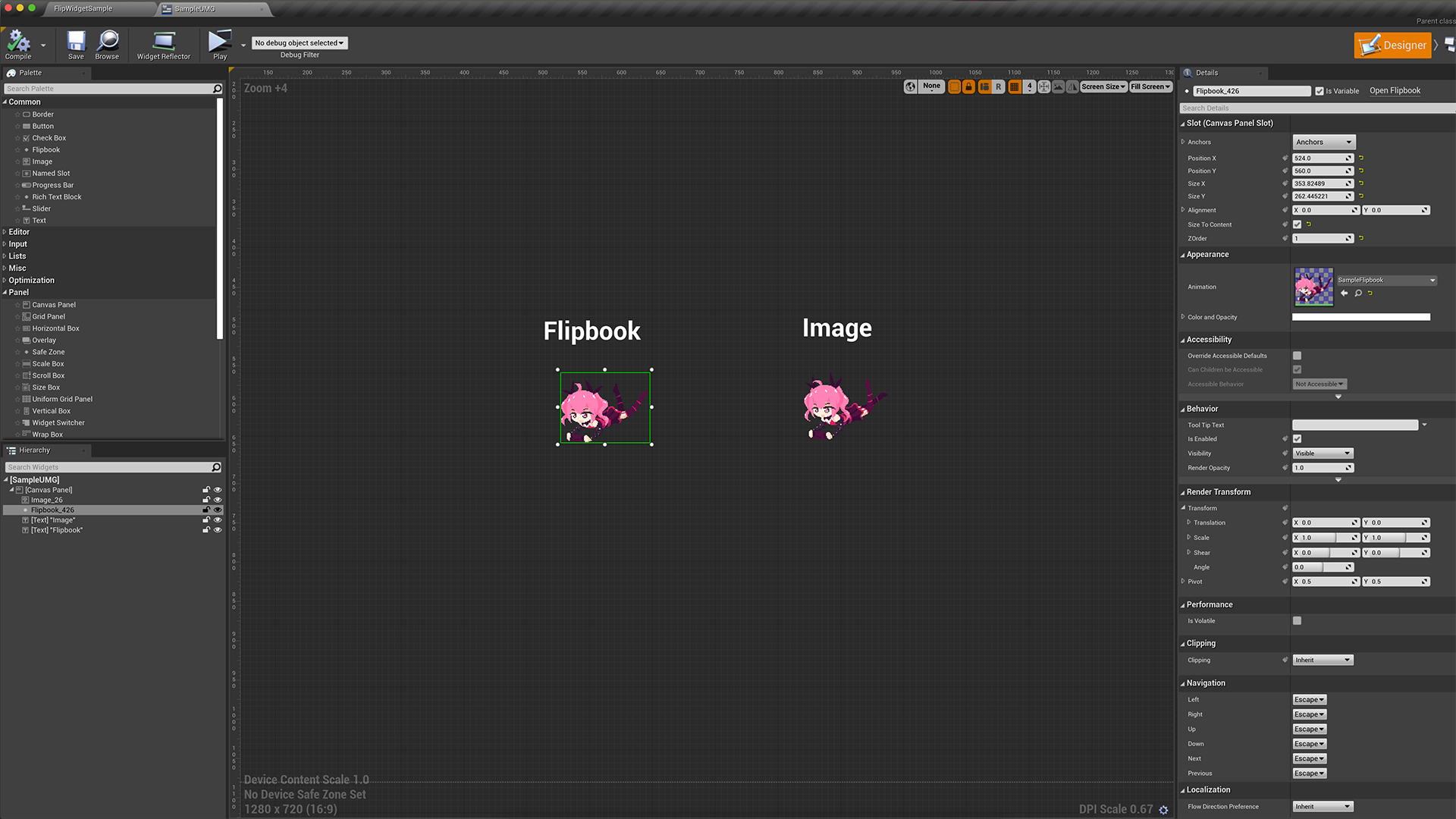Select the localization preview globe icon
Screen dimensions: 1456x819
coord(911,86)
